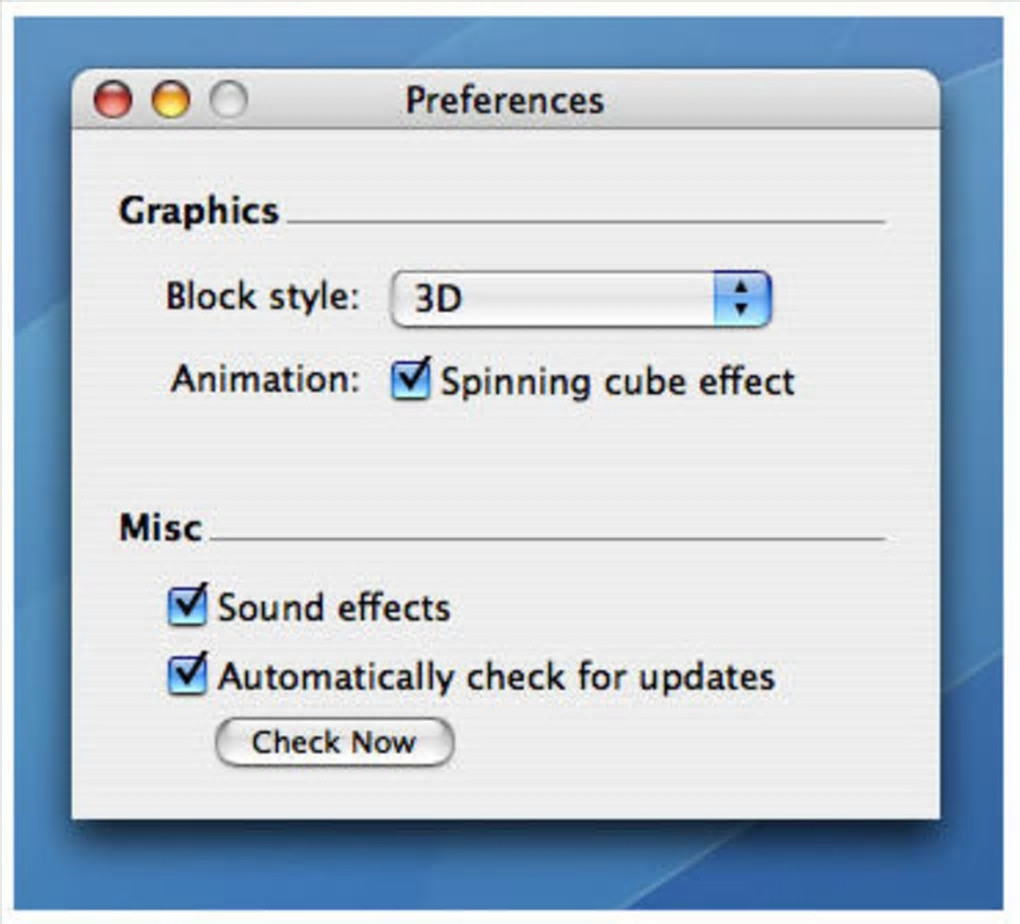Click the blue desktop background outside the window
Image resolution: width=1020 pixels, height=924 pixels.
tap(972, 500)
